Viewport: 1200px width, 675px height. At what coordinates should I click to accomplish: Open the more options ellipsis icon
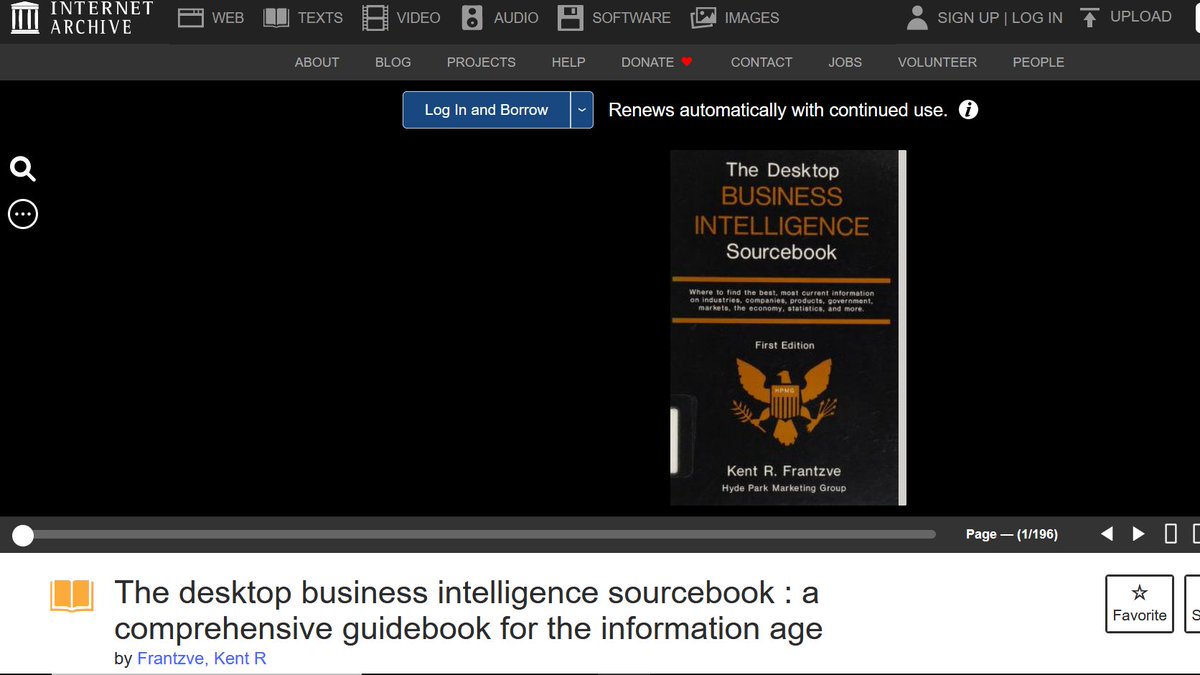[23, 214]
